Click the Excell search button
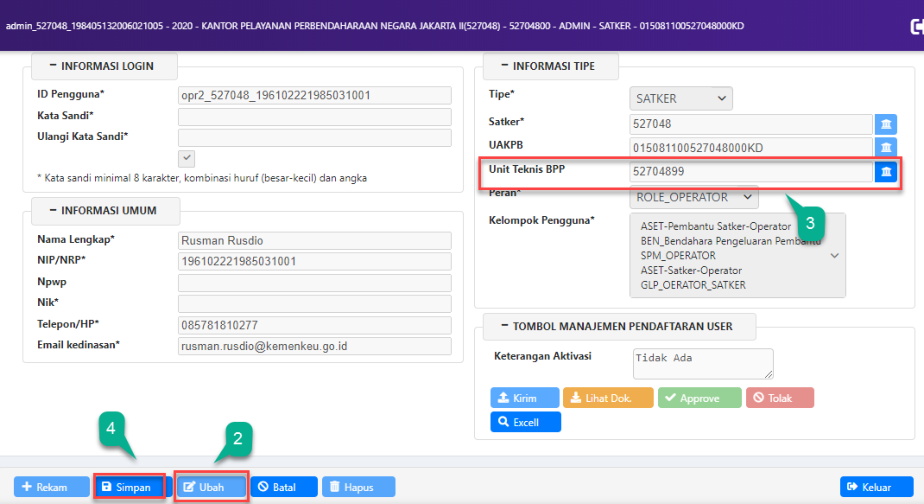Screen dimensions: 924x504 coord(525,422)
